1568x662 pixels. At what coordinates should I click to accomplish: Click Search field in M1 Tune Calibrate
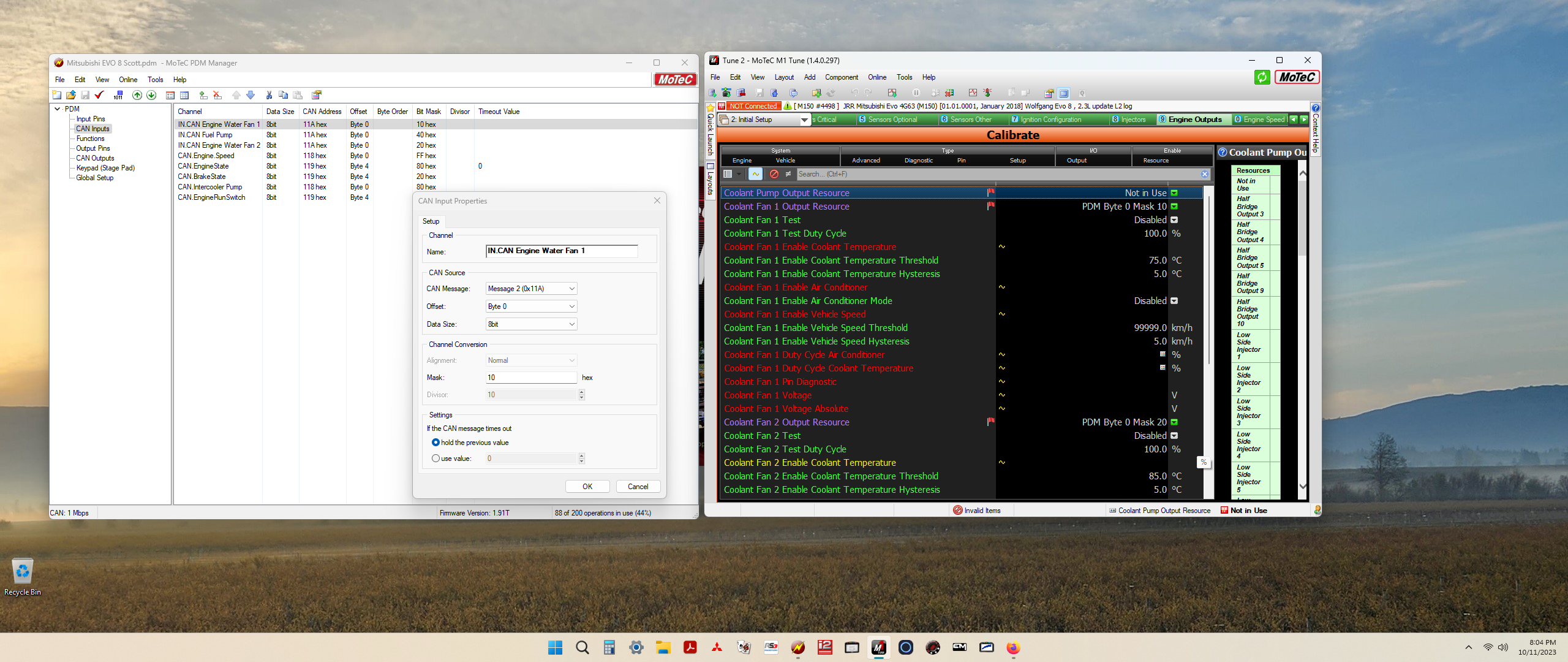(997, 174)
